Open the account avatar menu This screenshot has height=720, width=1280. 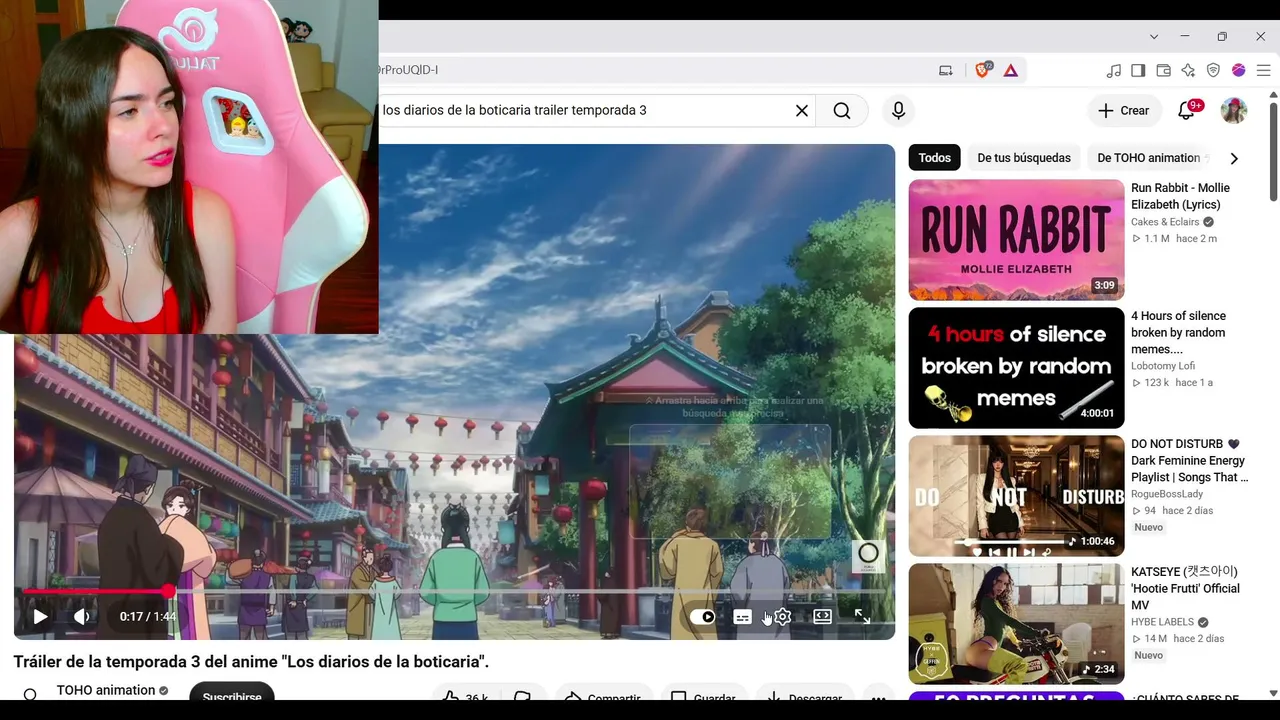[1234, 111]
